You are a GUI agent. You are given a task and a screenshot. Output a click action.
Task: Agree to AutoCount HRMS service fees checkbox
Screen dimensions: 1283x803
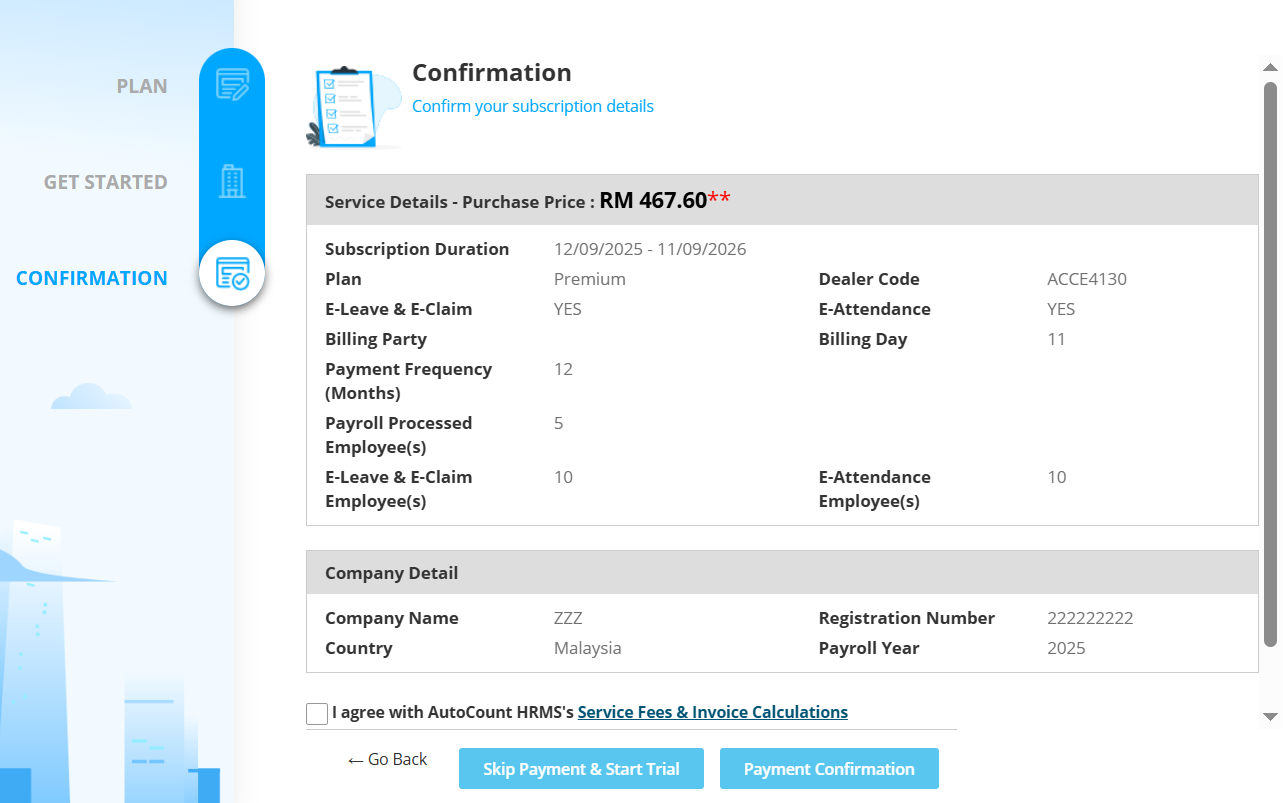point(317,713)
